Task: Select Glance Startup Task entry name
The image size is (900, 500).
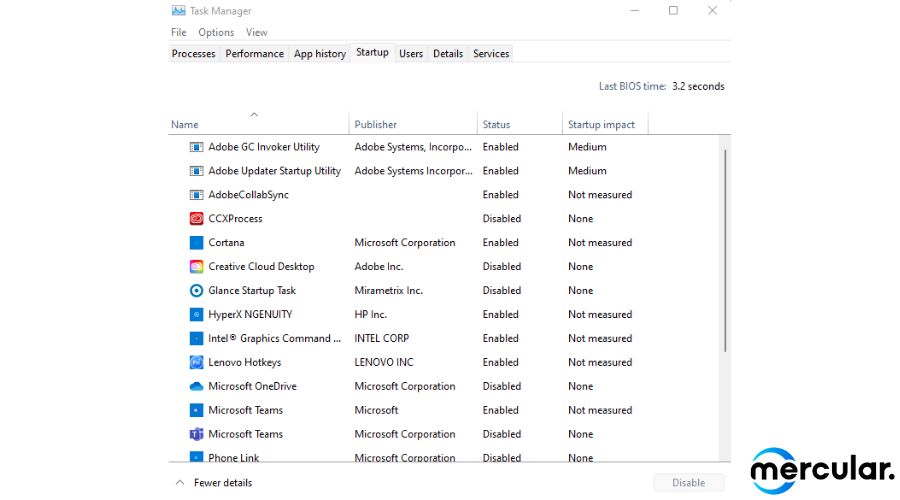Action: [252, 290]
